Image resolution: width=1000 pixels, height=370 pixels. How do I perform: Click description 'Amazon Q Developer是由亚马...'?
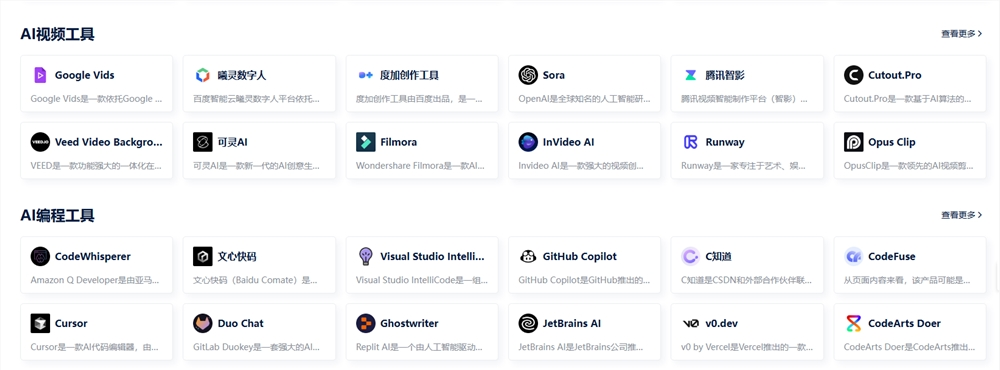click(95, 281)
